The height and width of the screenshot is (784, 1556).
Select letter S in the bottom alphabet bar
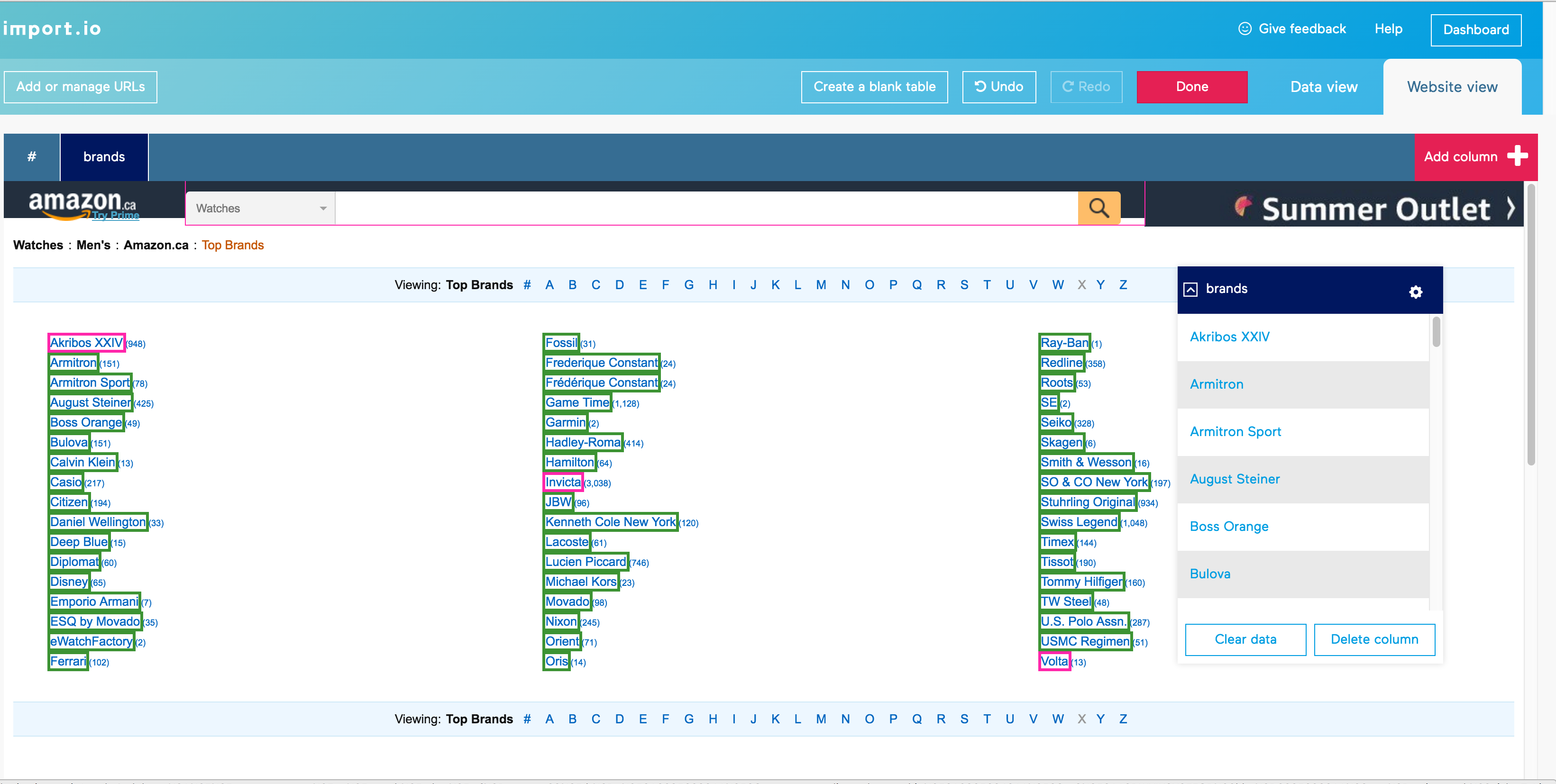tap(964, 719)
